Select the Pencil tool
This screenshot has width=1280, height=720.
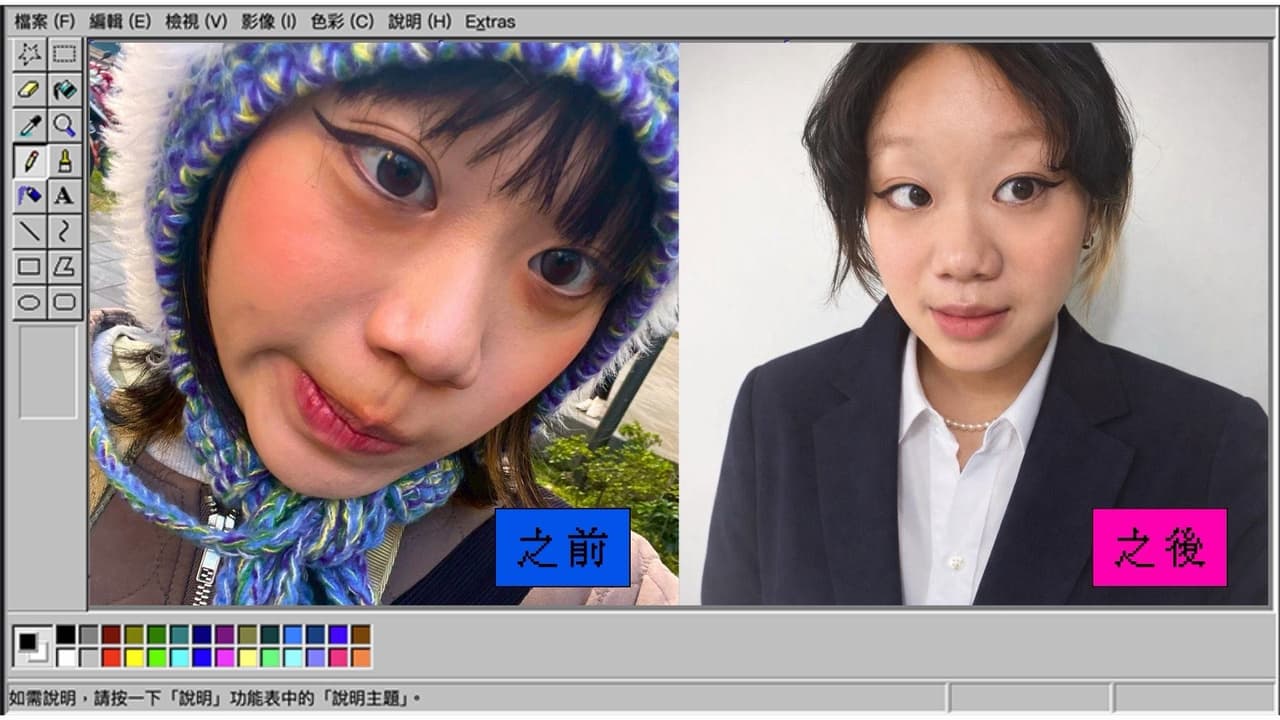pos(30,160)
